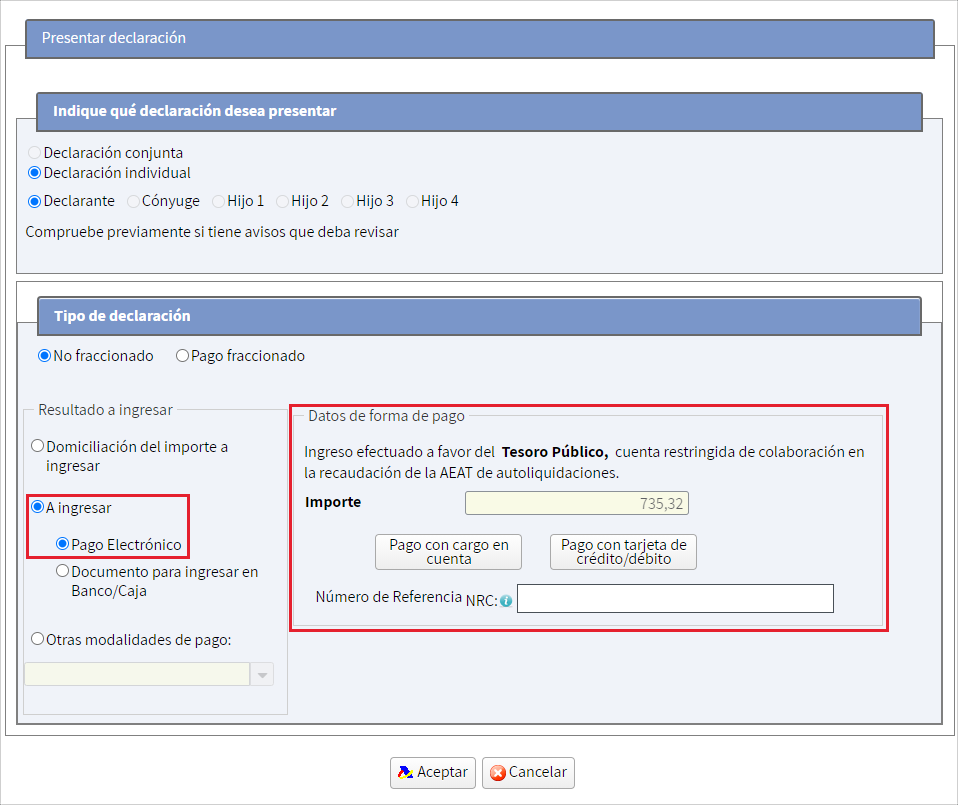Click the Aceptar button
The image size is (958, 805).
[x=433, y=773]
